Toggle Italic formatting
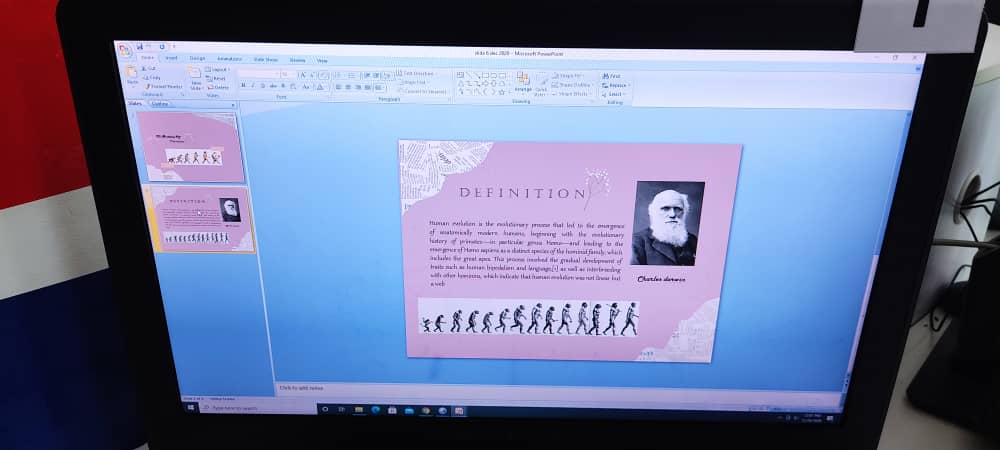Image resolution: width=1000 pixels, height=450 pixels. click(252, 86)
